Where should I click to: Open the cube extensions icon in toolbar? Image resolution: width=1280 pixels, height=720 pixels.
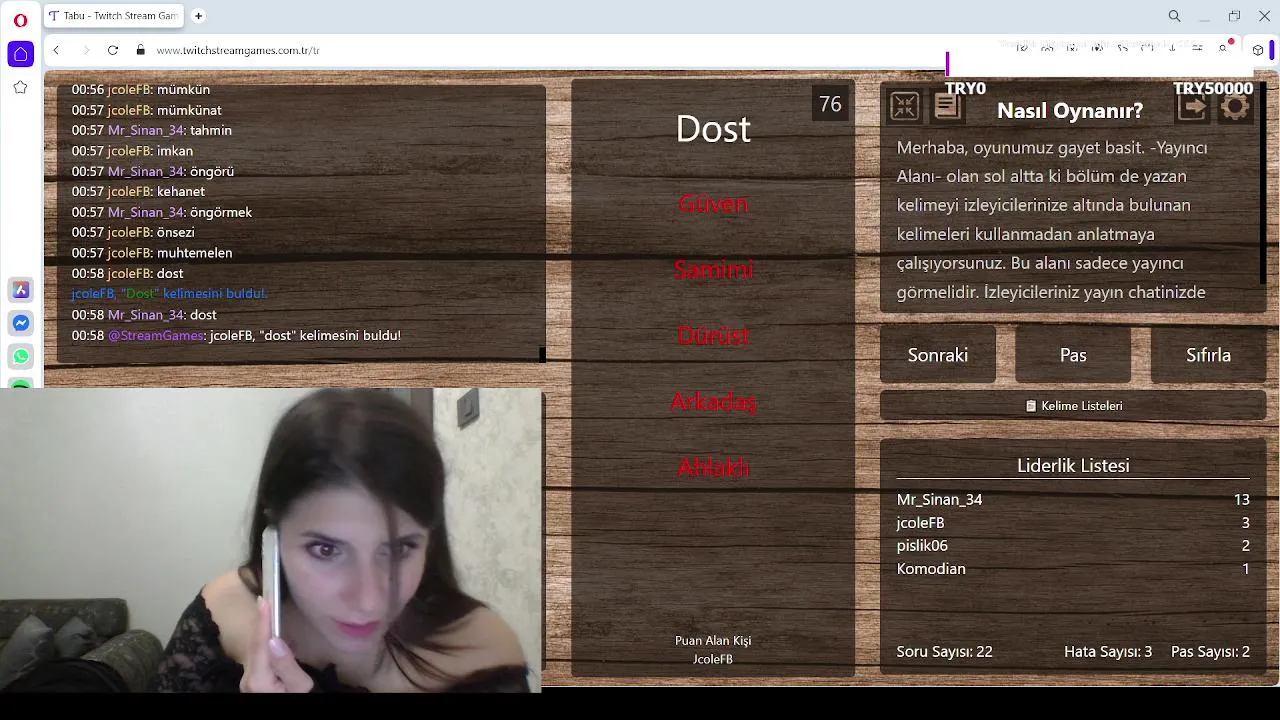tap(1258, 50)
